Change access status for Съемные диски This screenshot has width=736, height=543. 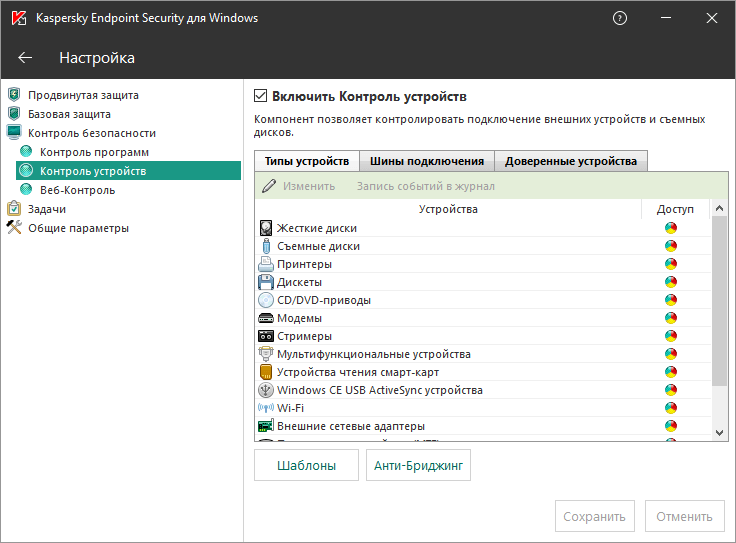pos(671,246)
